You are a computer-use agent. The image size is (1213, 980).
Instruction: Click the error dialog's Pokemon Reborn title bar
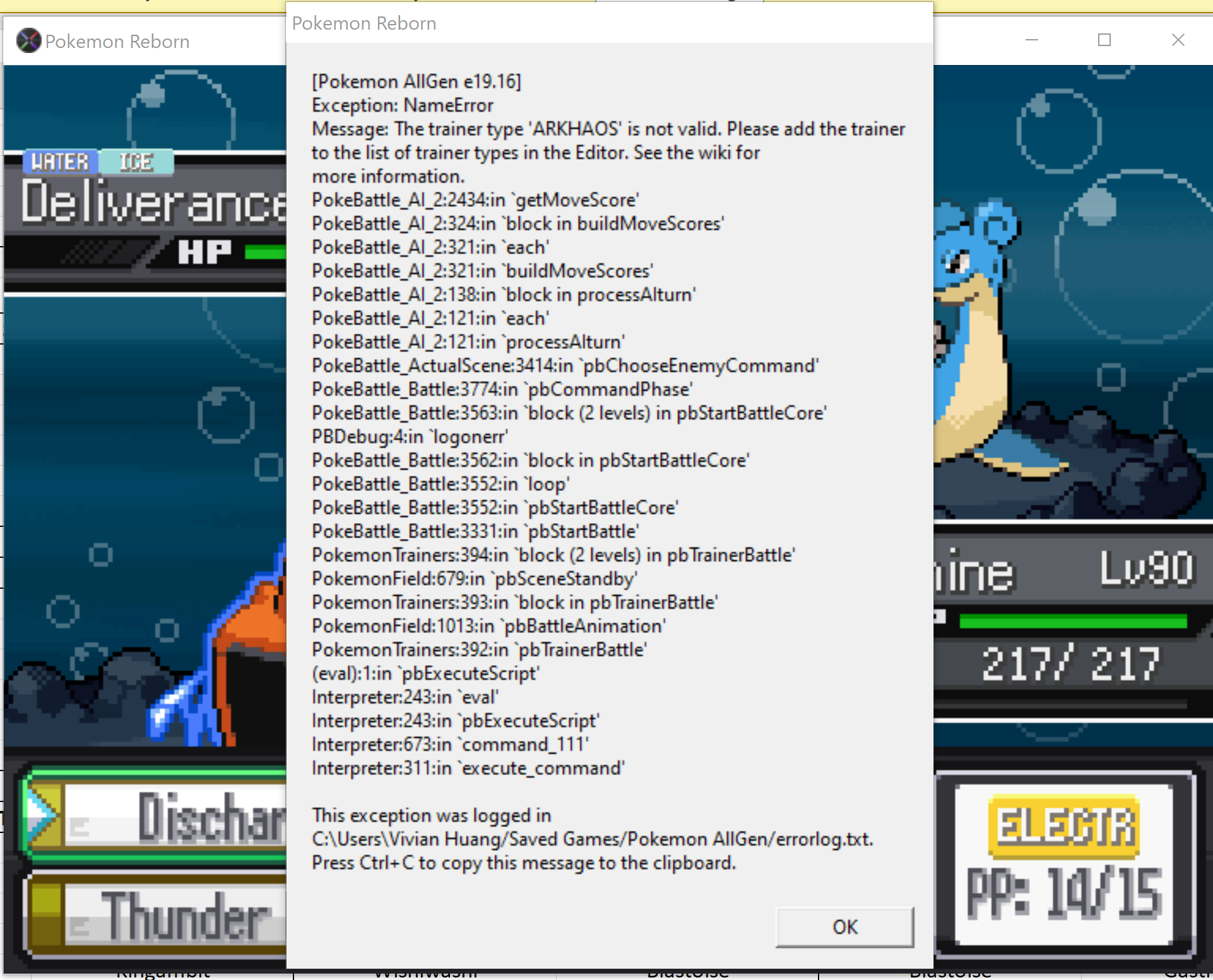click(610, 23)
